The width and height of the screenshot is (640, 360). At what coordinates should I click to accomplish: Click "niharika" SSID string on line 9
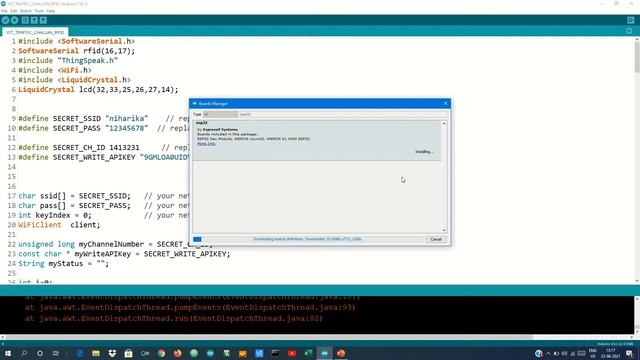[x=127, y=118]
